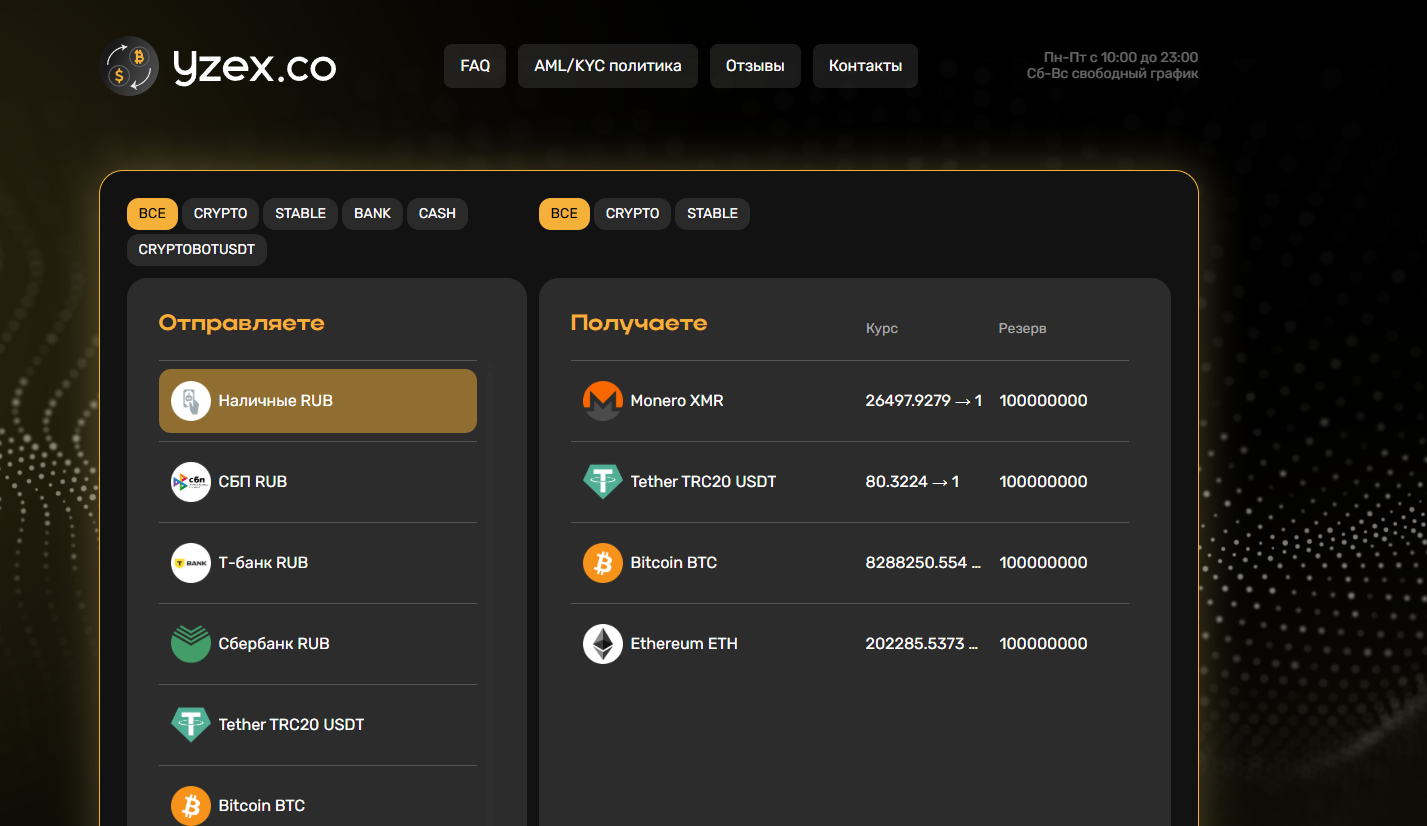Screen dimensions: 1427x826
Task: Select the CRYPTOBOTUSDT filter
Action: pyautogui.click(x=197, y=250)
